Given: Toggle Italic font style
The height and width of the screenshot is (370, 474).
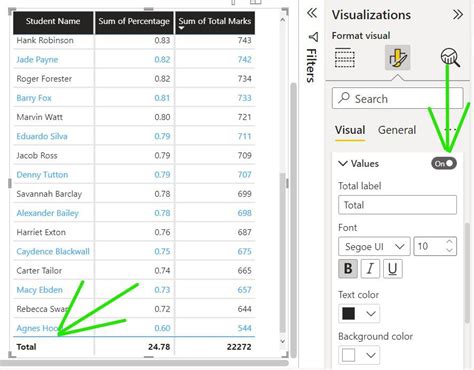Looking at the screenshot, I should point(370,268).
